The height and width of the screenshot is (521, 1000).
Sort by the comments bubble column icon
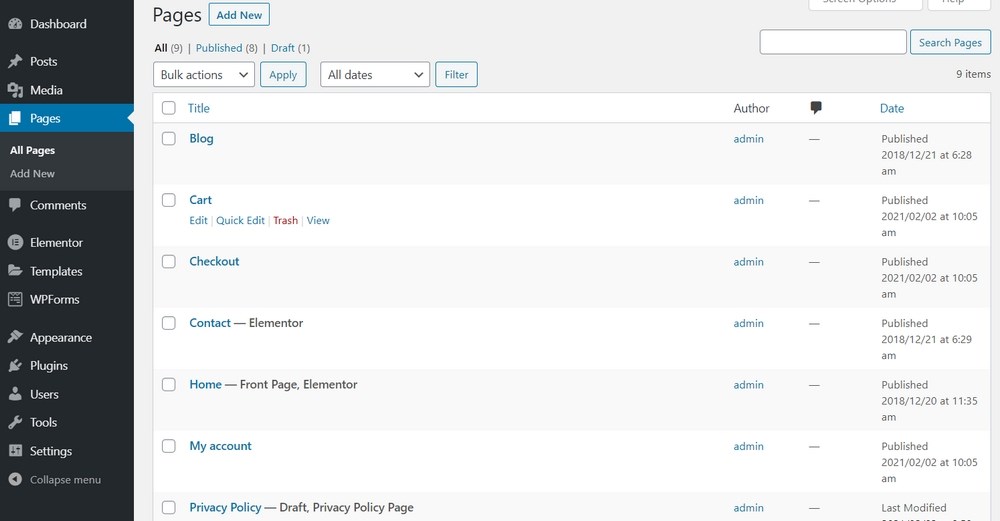pyautogui.click(x=816, y=108)
